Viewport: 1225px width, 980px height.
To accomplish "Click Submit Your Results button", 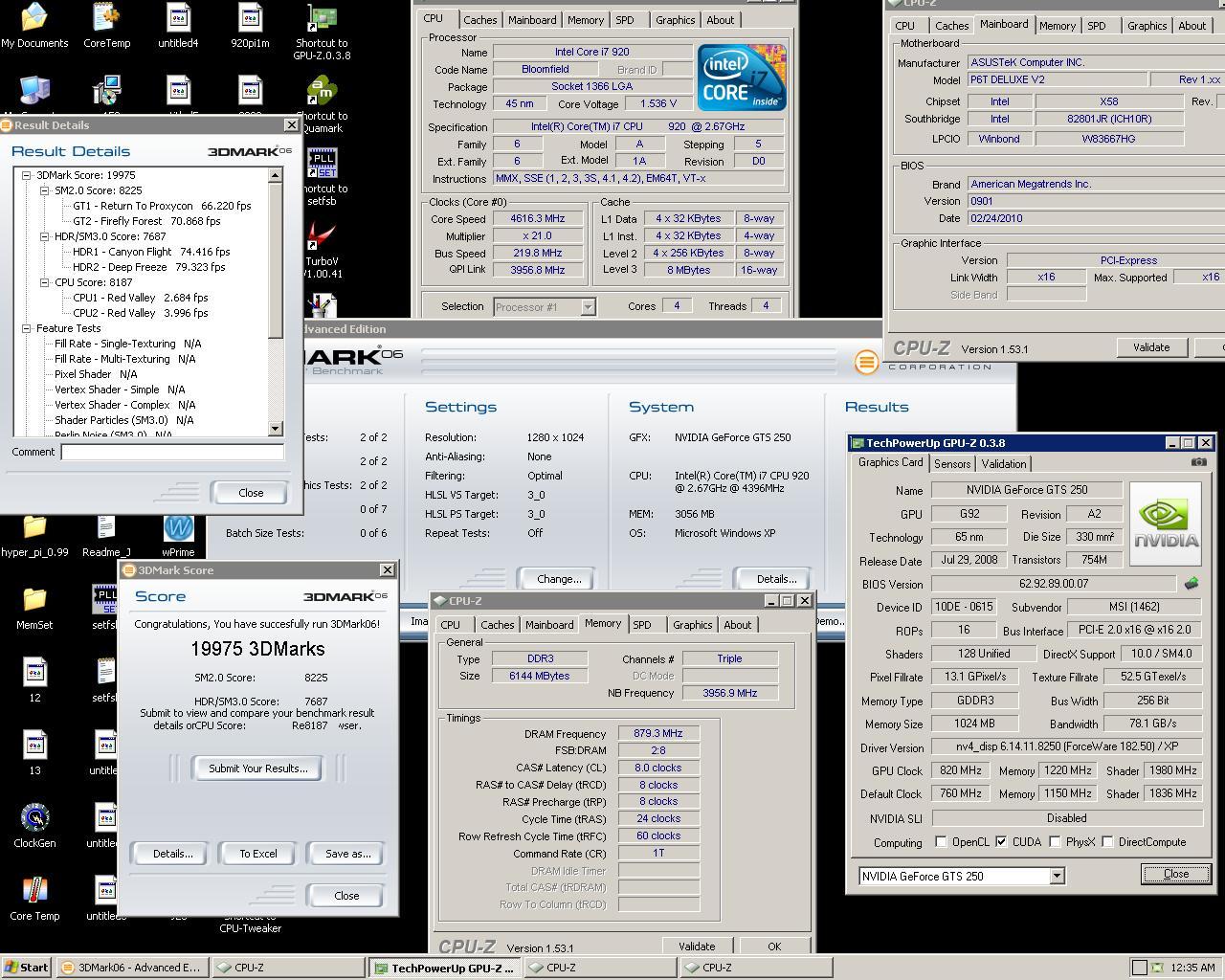I will pyautogui.click(x=258, y=768).
